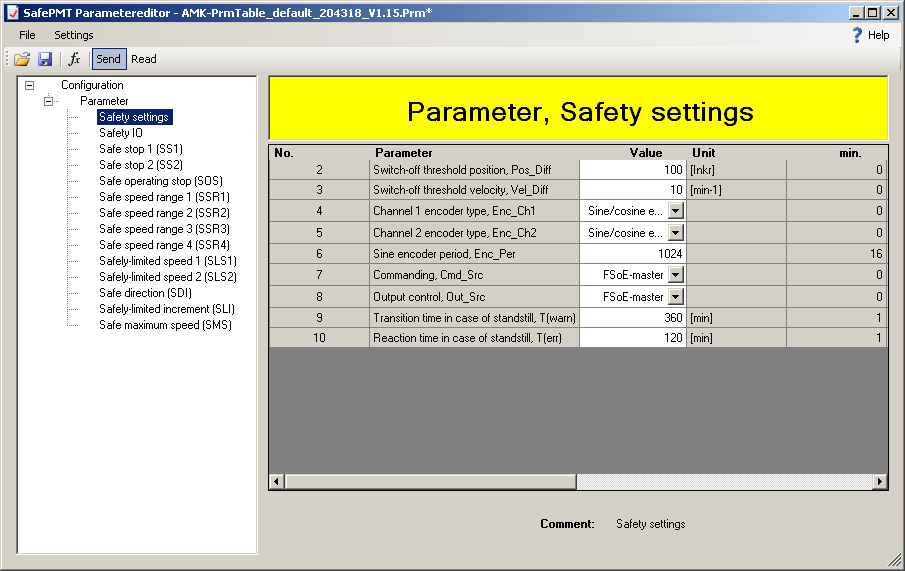Select Safe speed range 1 (SSR1)
905x571 pixels.
[164, 197]
